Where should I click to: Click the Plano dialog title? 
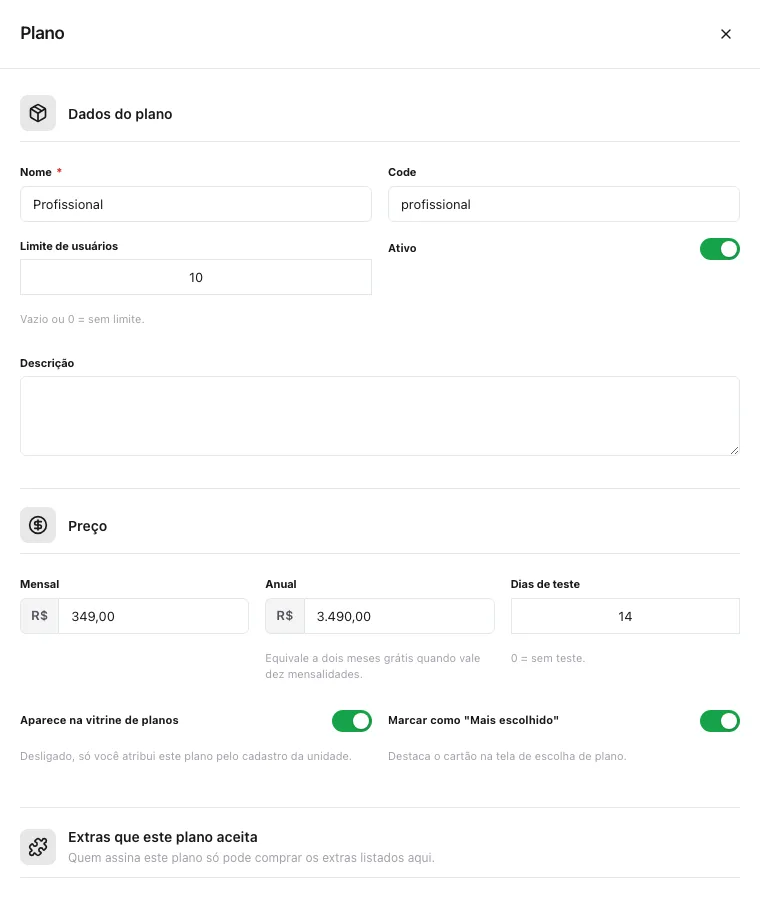[x=42, y=33]
